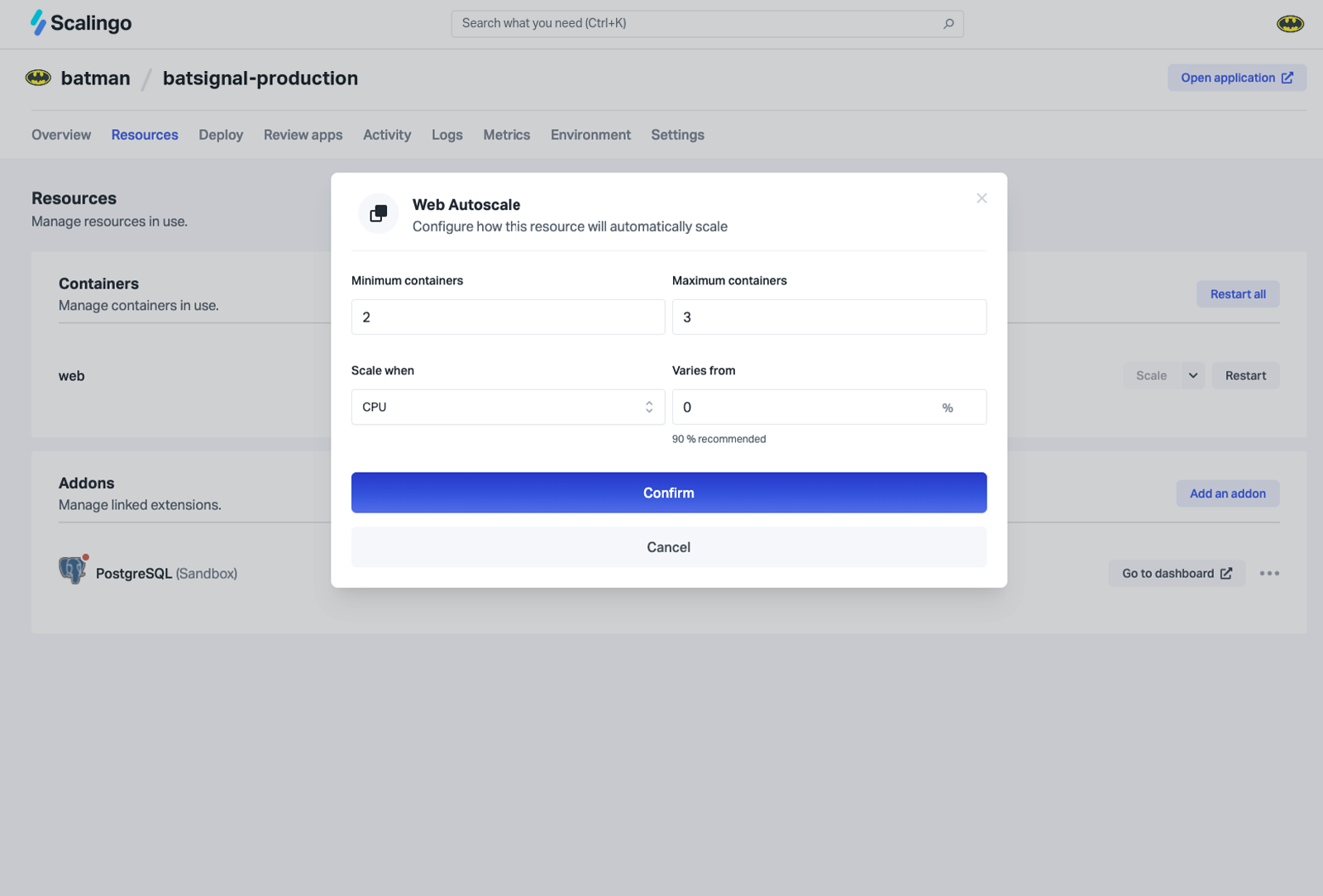
Task: Confirm the autoscale configuration
Action: point(668,493)
